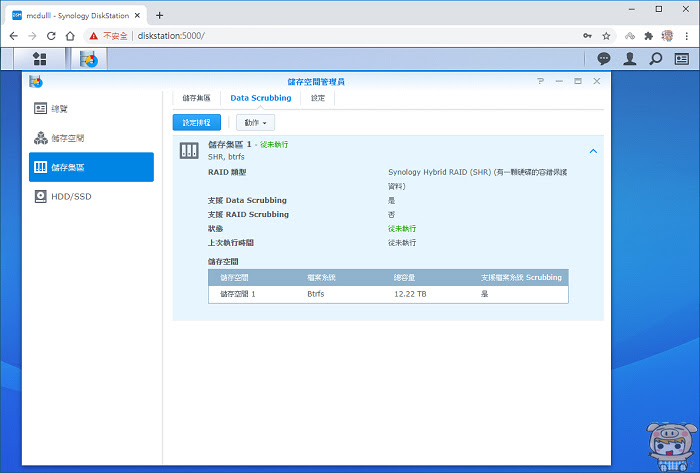Open a new browser tab
The height and width of the screenshot is (473, 700).
tap(159, 16)
